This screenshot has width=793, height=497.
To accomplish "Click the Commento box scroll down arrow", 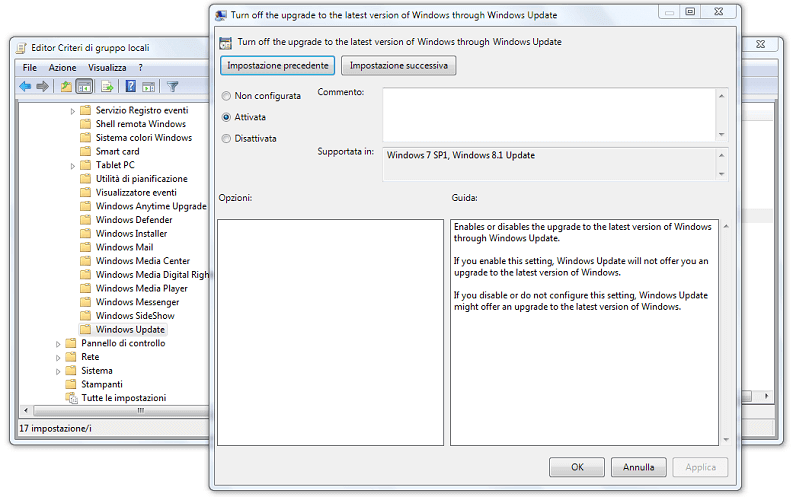I will 722,134.
